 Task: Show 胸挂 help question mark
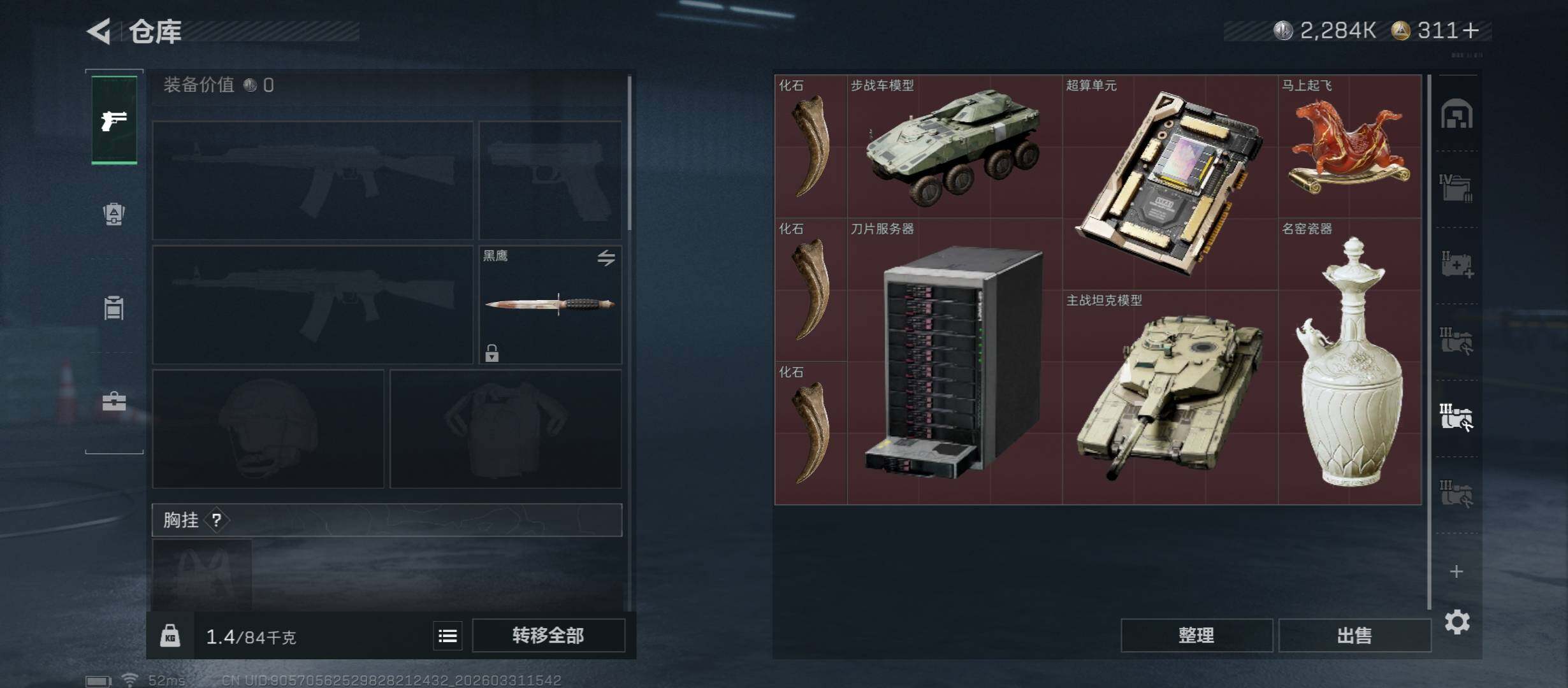point(217,520)
